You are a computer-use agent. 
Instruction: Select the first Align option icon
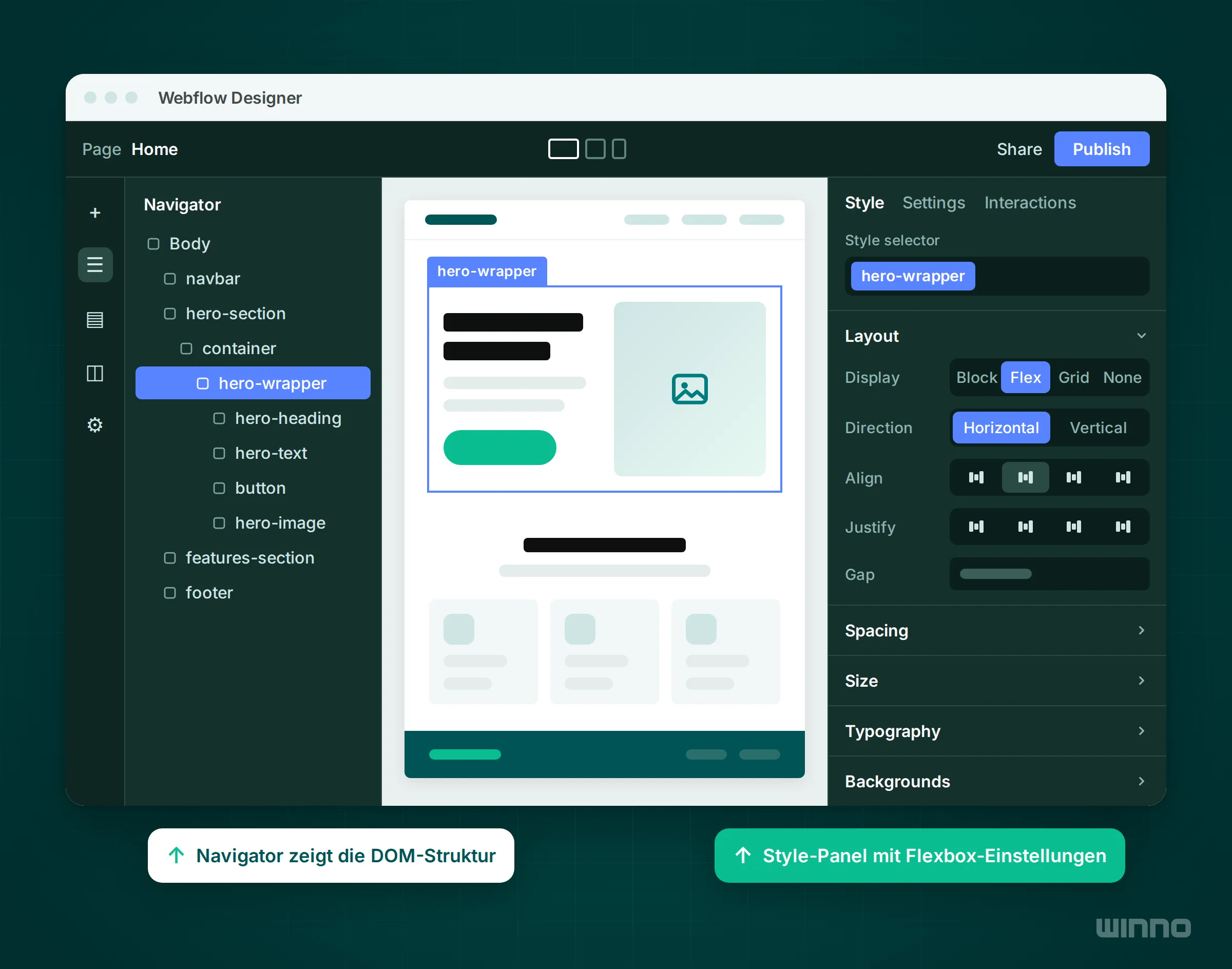coord(975,477)
